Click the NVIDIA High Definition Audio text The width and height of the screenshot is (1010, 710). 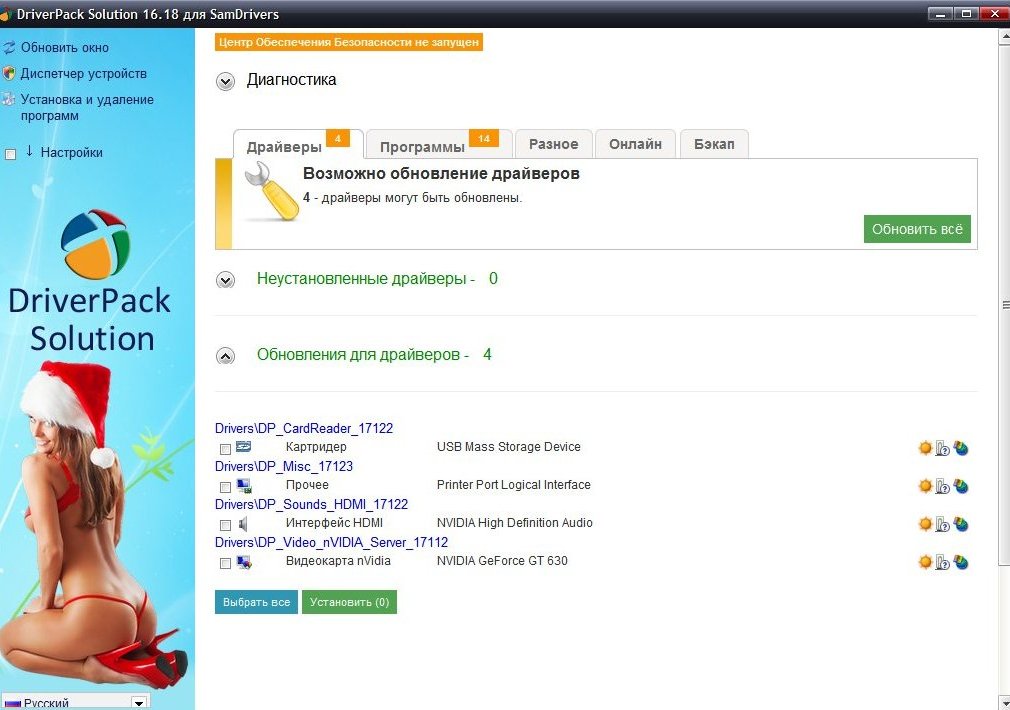point(515,523)
